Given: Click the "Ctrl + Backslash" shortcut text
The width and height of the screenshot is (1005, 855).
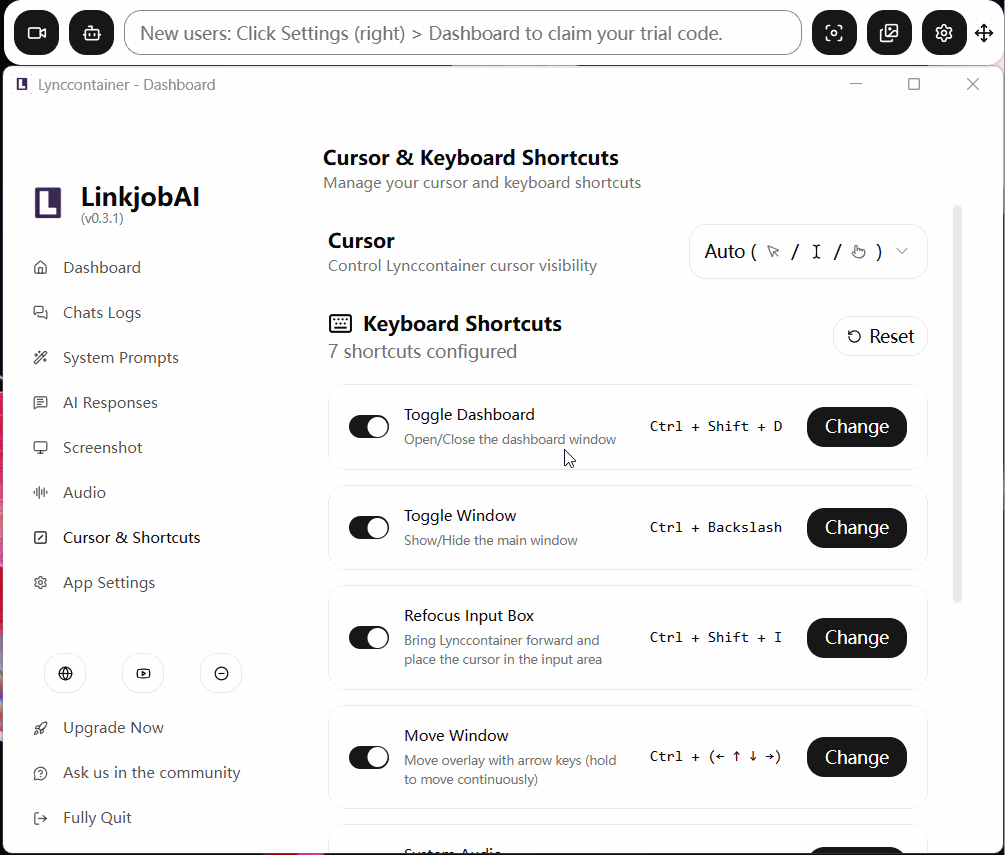Looking at the screenshot, I should [x=716, y=527].
